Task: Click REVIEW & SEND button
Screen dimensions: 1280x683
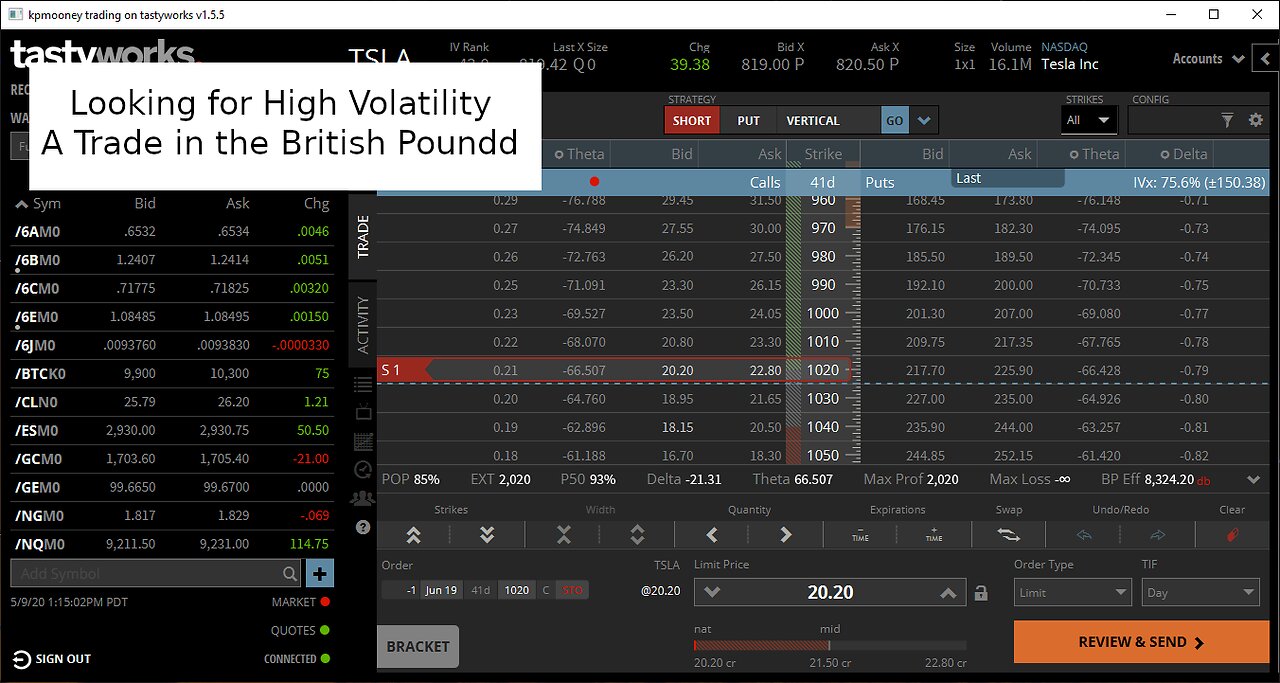Action: tap(1140, 642)
